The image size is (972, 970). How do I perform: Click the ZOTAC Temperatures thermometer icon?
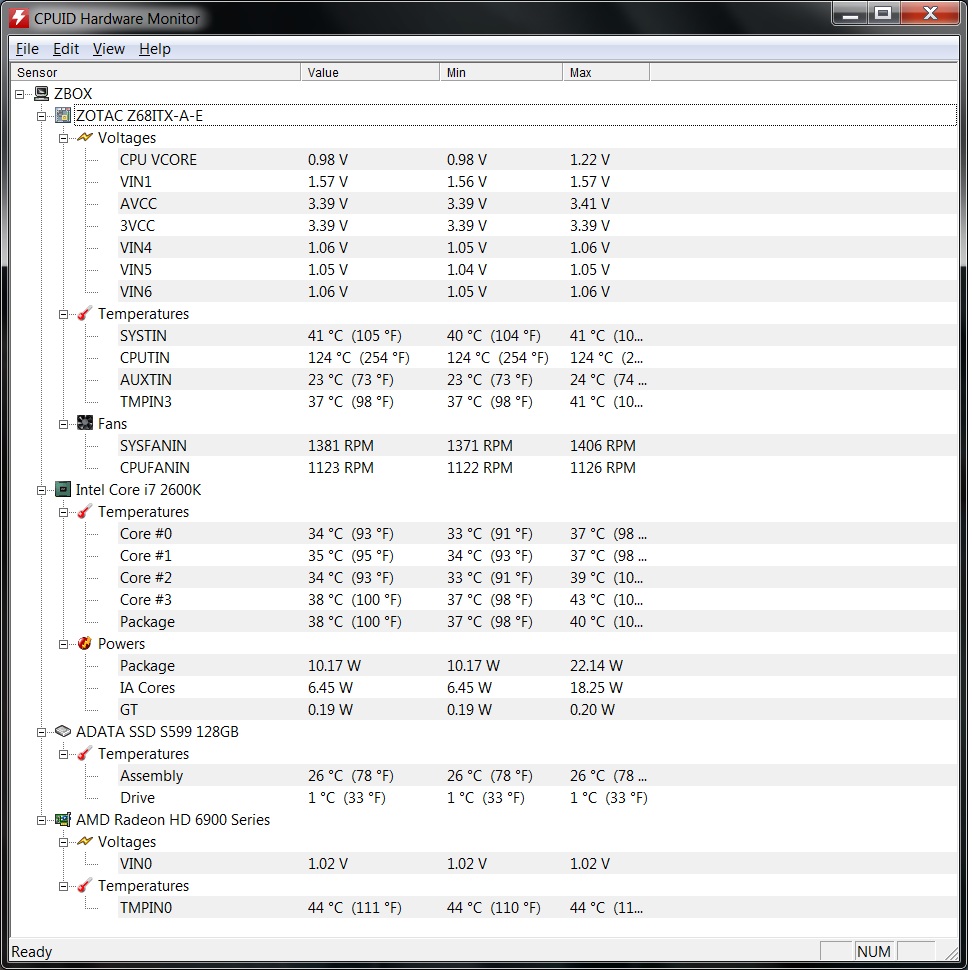85,314
